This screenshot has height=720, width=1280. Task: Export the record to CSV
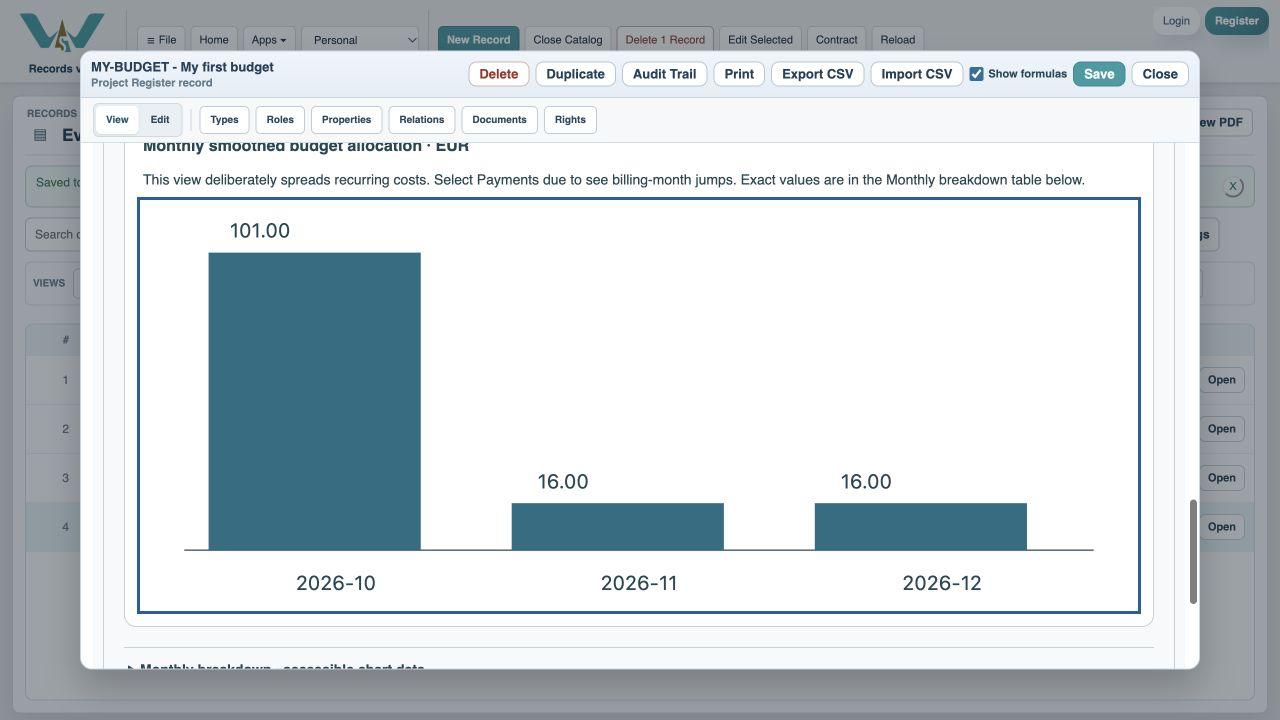pyautogui.click(x=817, y=74)
